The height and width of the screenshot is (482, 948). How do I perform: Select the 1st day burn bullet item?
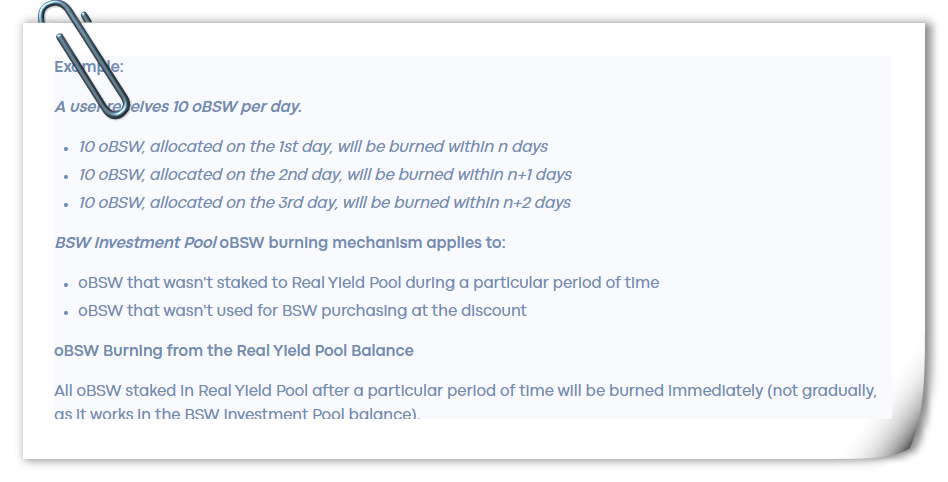pos(313,147)
